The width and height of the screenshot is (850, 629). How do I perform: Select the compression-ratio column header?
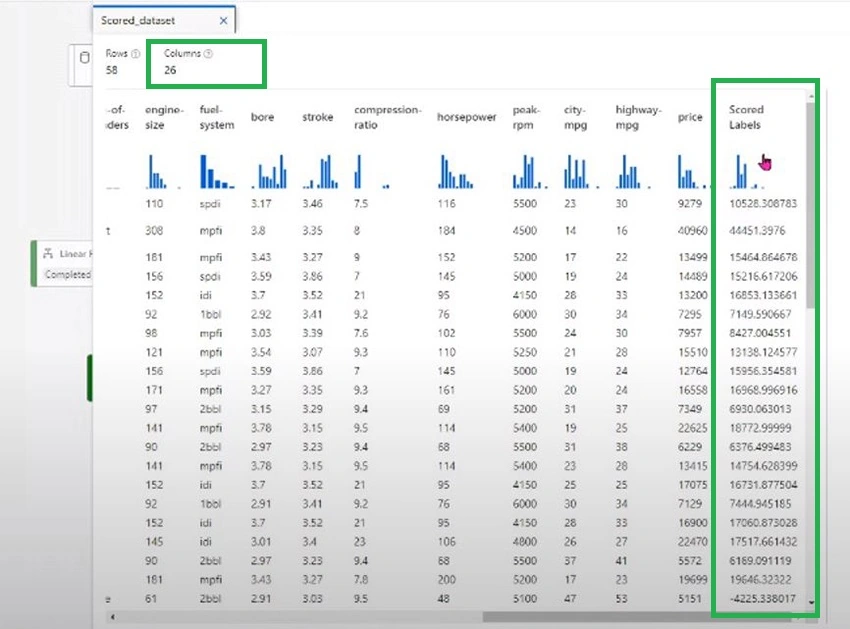387,117
